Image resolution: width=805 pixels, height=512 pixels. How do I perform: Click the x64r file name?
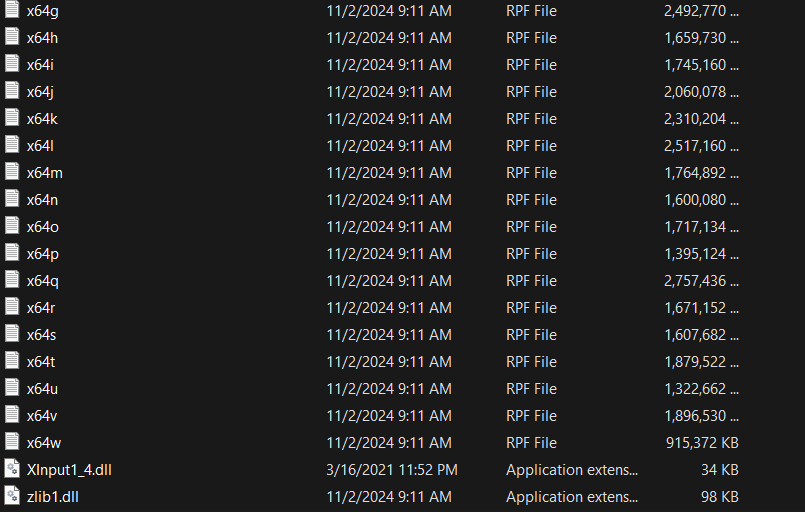(41, 308)
